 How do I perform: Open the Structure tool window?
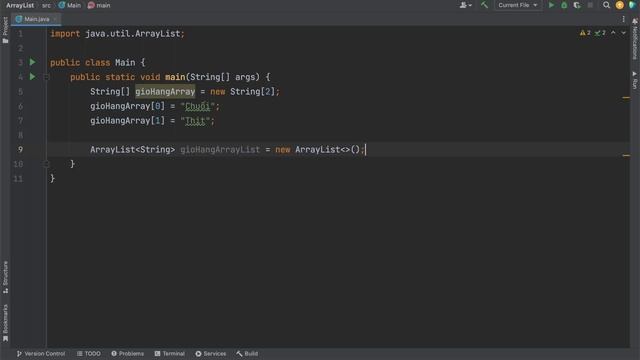click(x=5, y=277)
